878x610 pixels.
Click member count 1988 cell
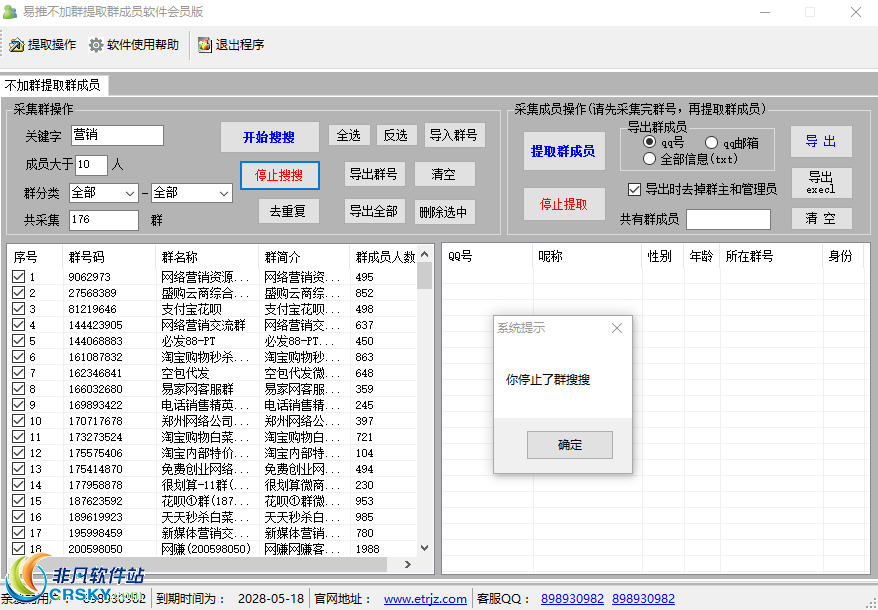367,549
